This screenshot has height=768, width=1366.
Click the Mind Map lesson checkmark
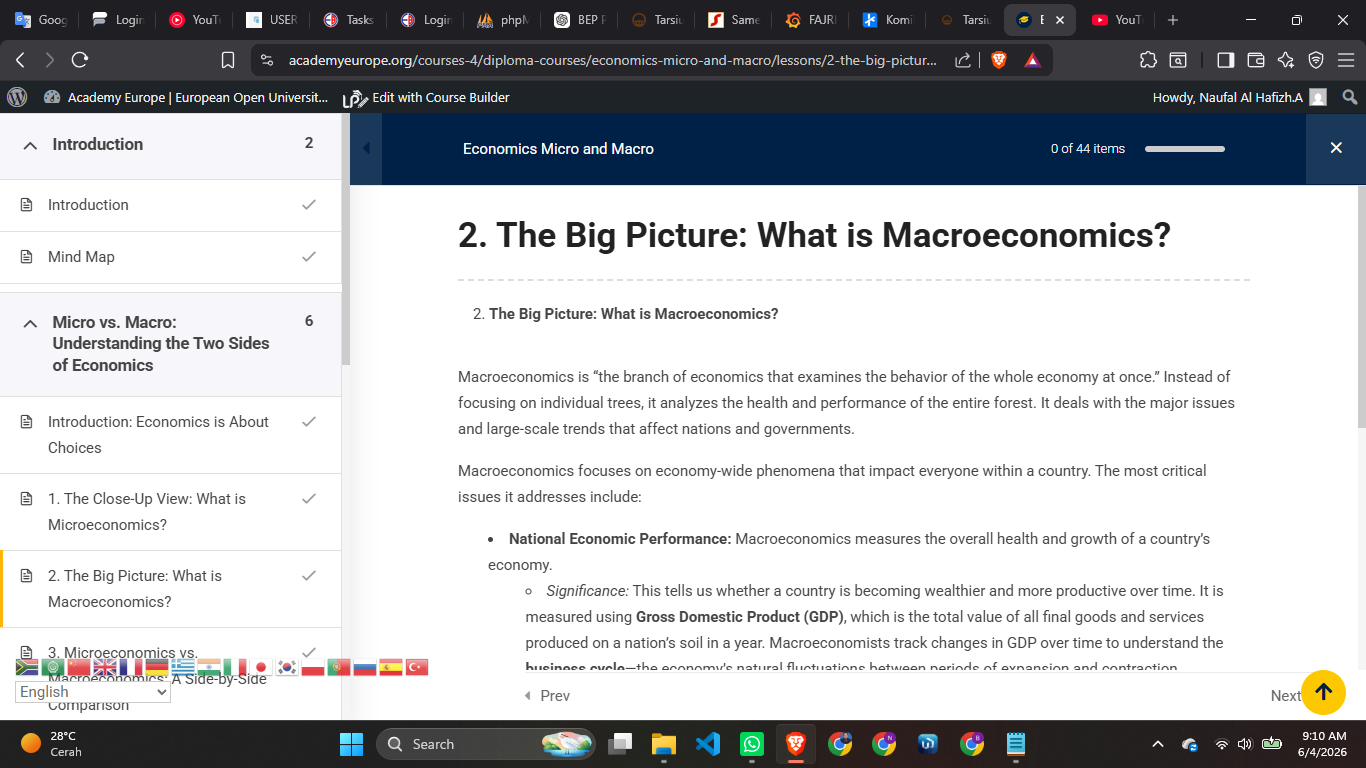[x=309, y=256]
